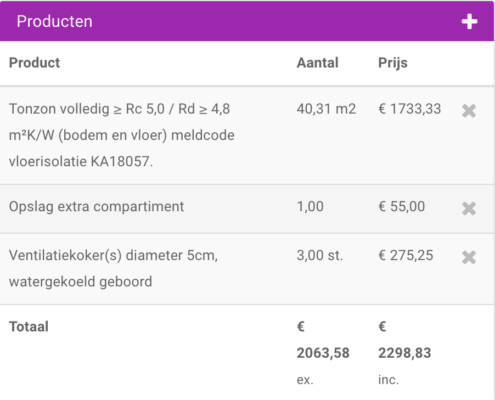Select the 2298,83 inc. total
The height and width of the screenshot is (400, 495).
pos(405,353)
